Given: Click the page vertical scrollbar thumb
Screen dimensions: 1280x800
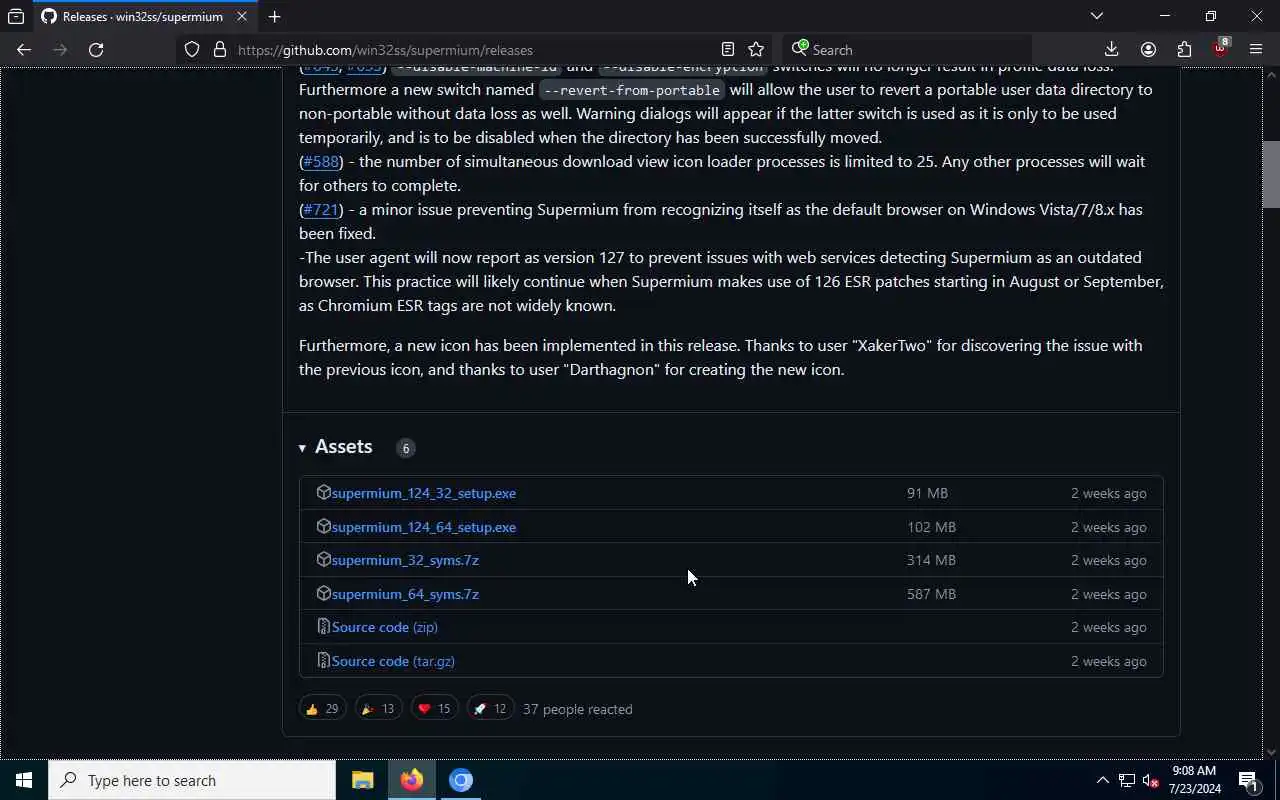Looking at the screenshot, I should point(1271,175).
